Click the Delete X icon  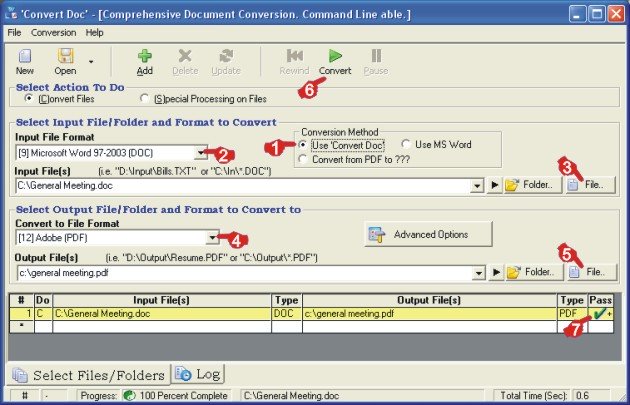click(185, 56)
